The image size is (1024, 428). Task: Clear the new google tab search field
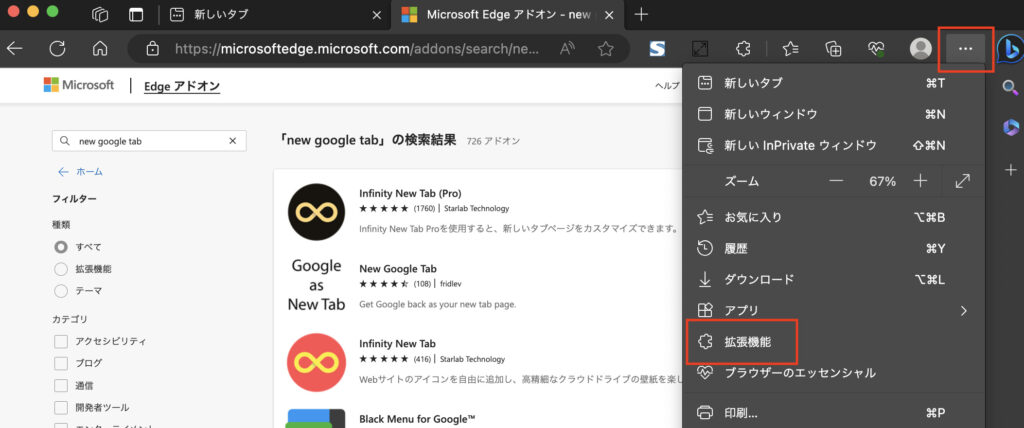[233, 141]
